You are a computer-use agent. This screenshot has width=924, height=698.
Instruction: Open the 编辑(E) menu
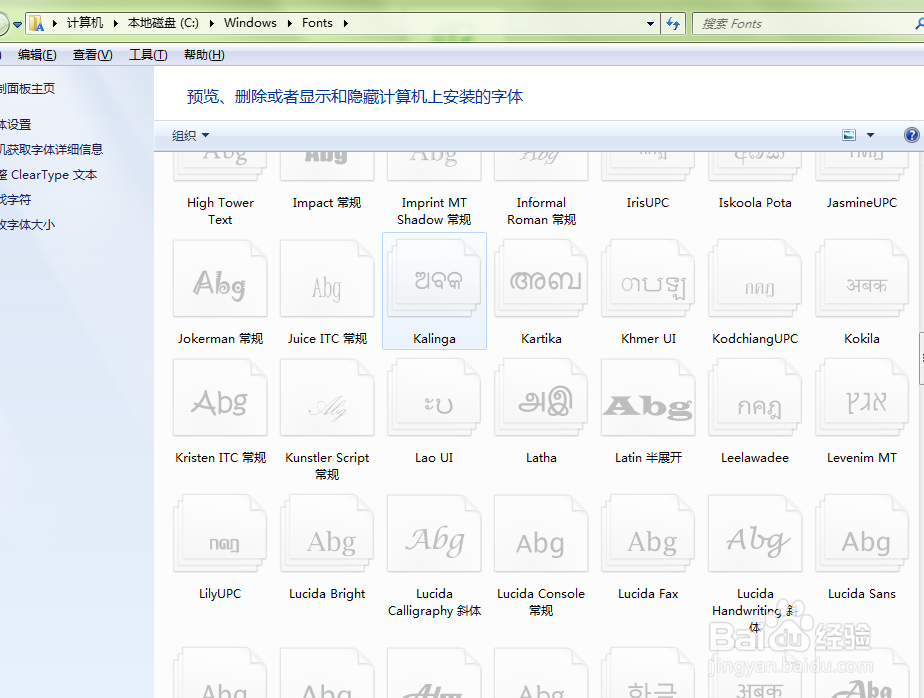[x=37, y=55]
